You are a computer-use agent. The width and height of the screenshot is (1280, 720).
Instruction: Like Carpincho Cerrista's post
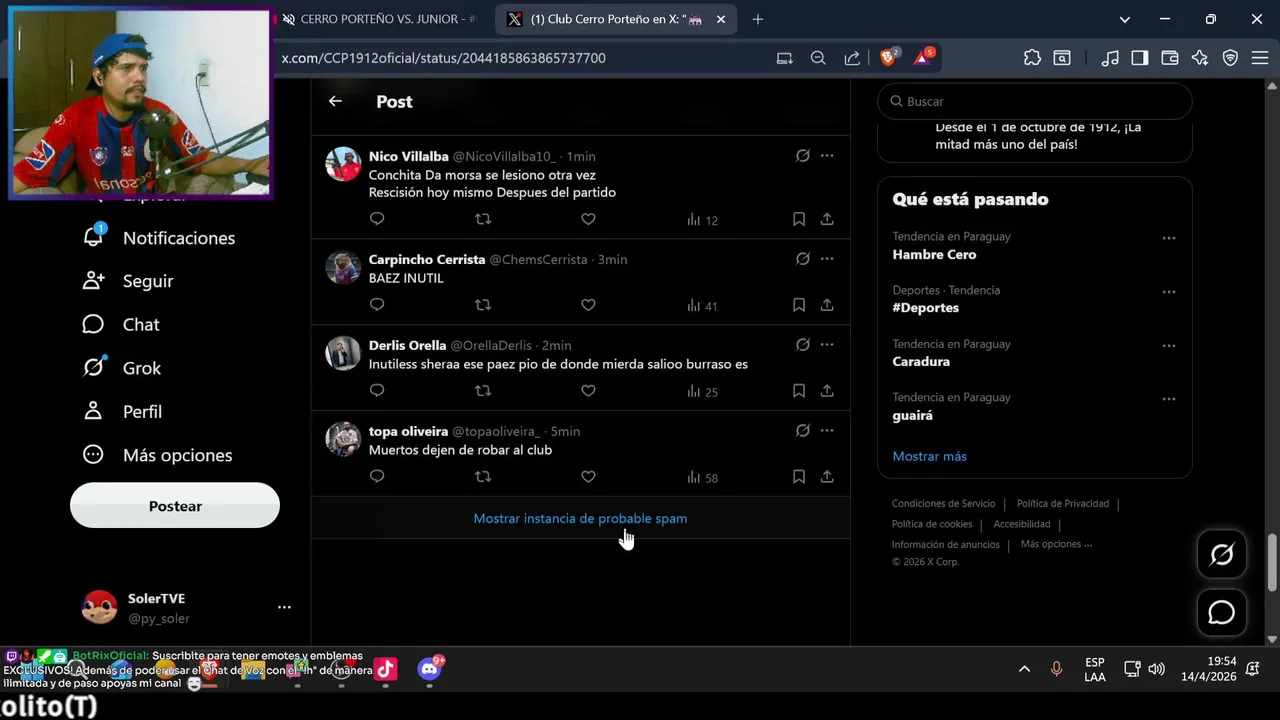588,305
